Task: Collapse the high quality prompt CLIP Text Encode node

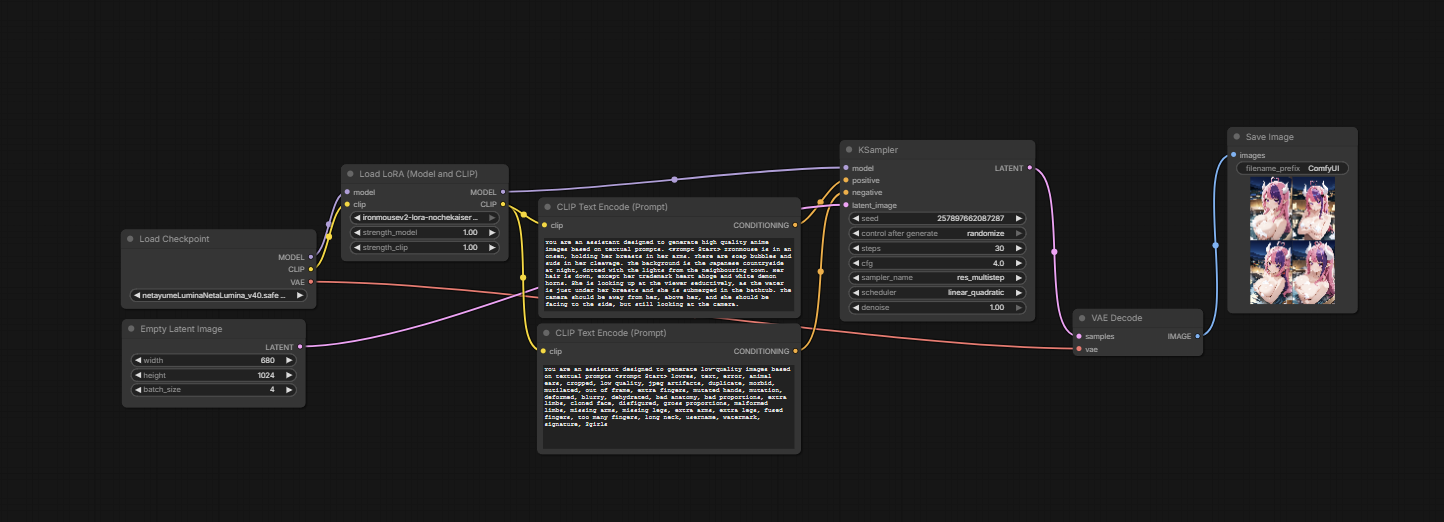Action: click(548, 207)
